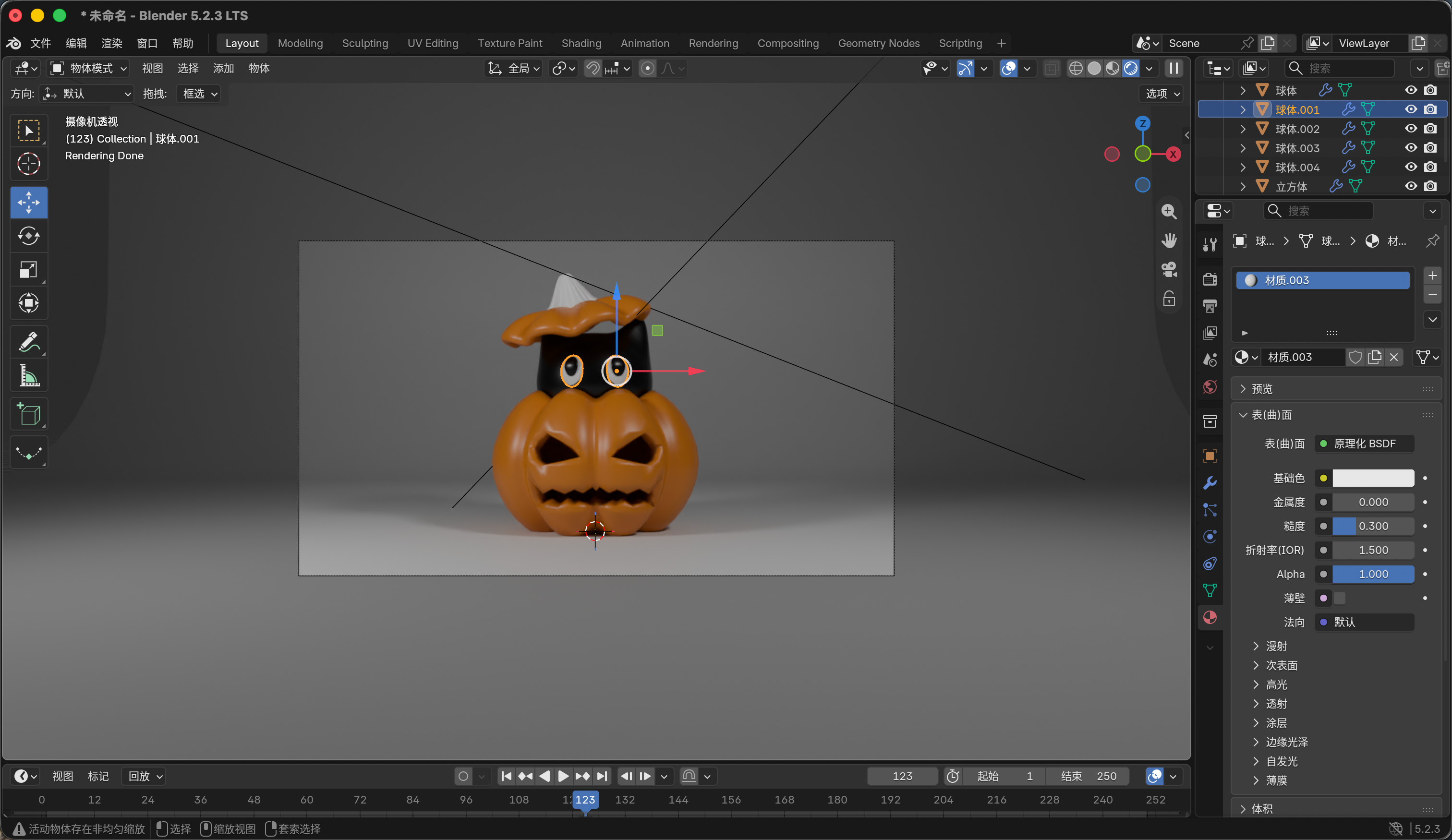
Task: Toggle camera view icon in viewport
Action: [1169, 269]
